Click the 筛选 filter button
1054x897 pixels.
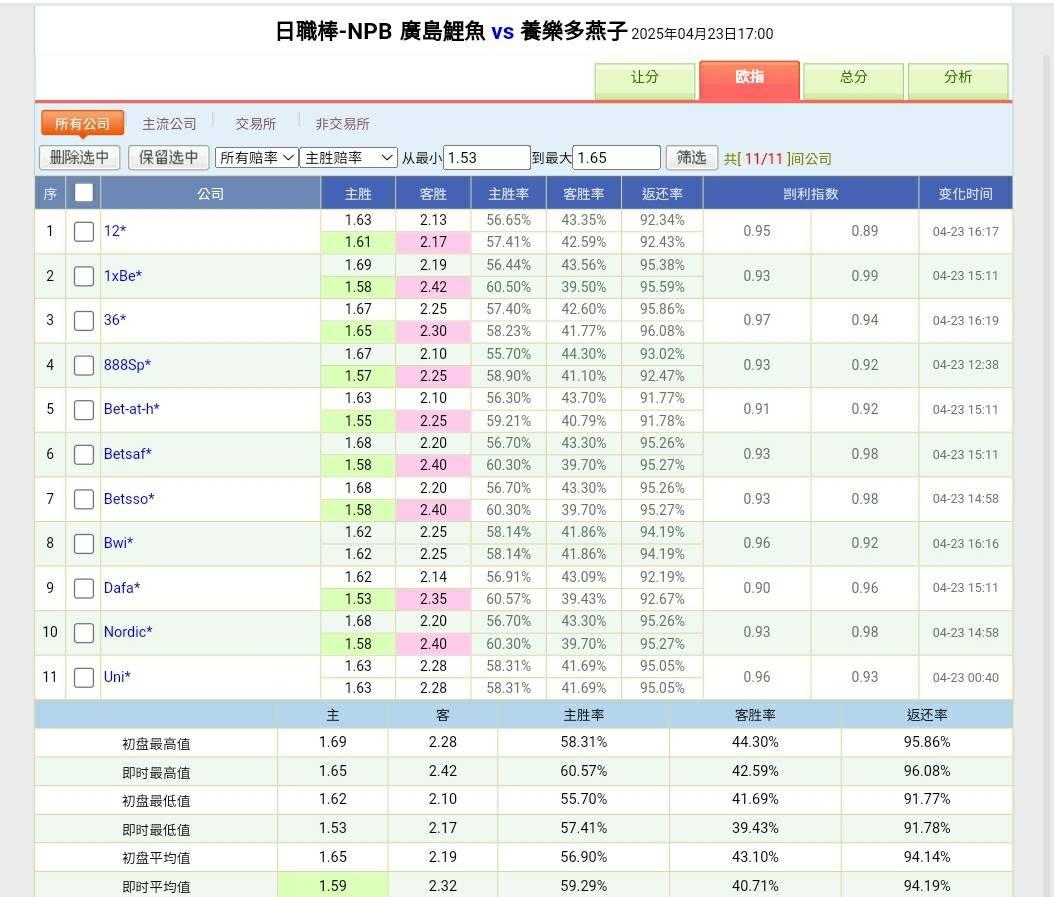pyautogui.click(x=691, y=157)
